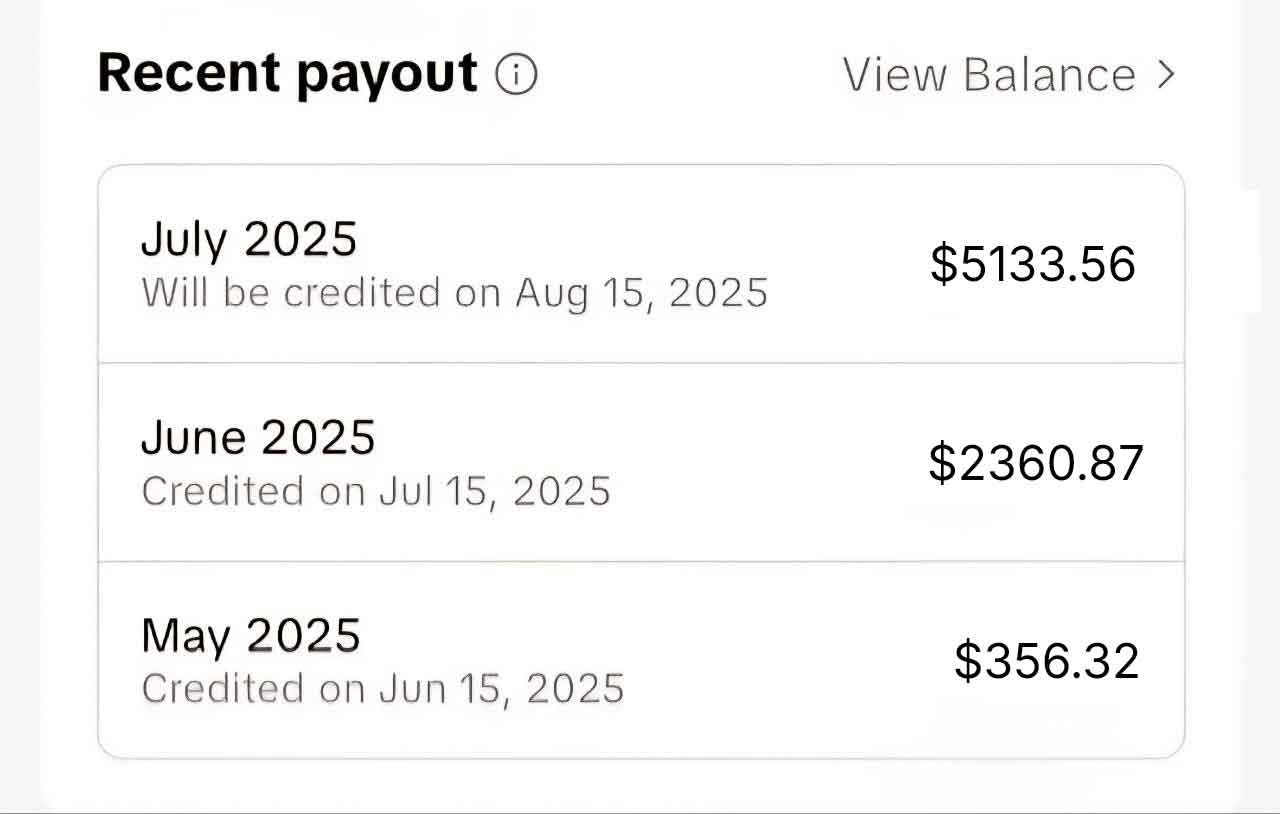
Task: Click 'Credited on Jun 15, 2025' text
Action: click(x=382, y=689)
